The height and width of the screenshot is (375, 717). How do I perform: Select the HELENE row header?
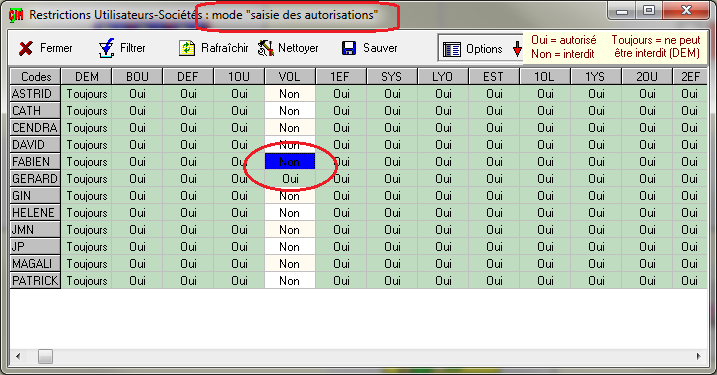(35, 213)
